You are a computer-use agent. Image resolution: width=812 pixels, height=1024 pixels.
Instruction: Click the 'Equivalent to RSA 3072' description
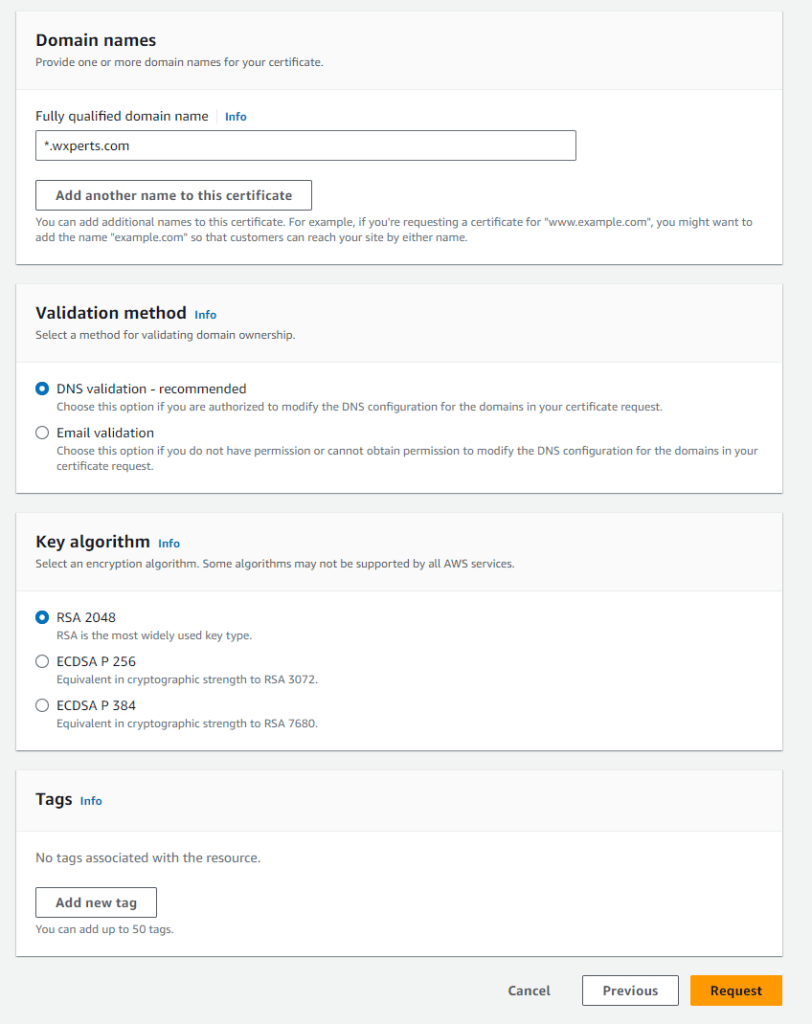[187, 680]
